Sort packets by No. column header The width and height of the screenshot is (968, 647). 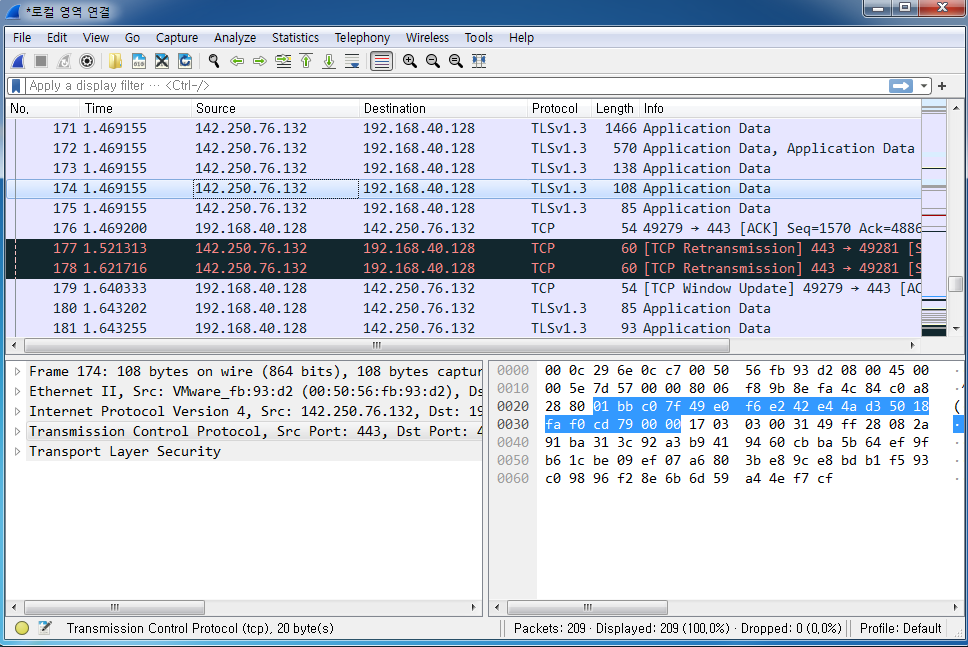43,109
